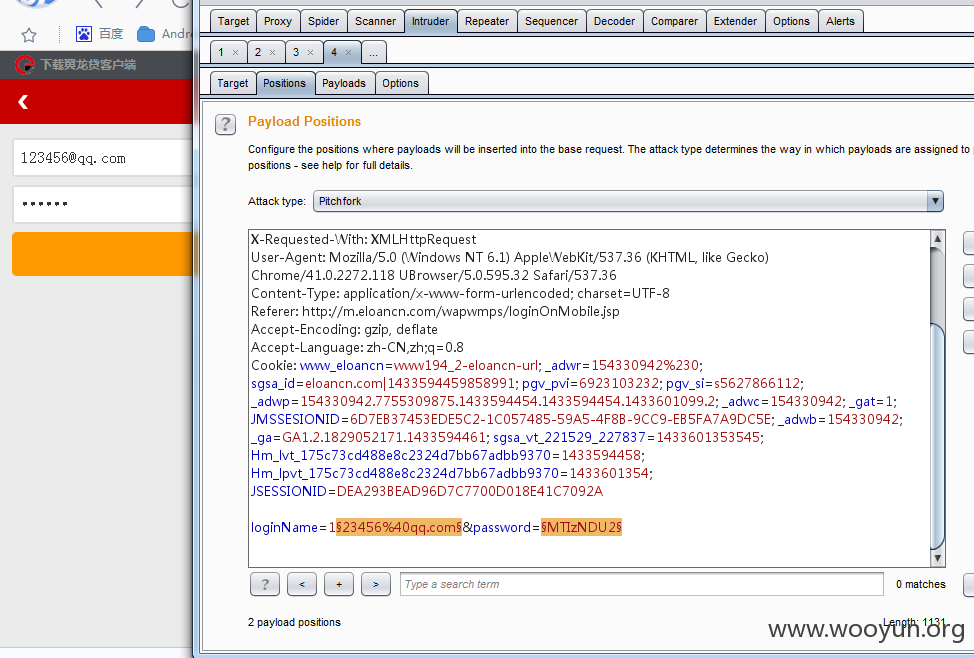Click scroll down arrow in request editor

click(x=937, y=559)
